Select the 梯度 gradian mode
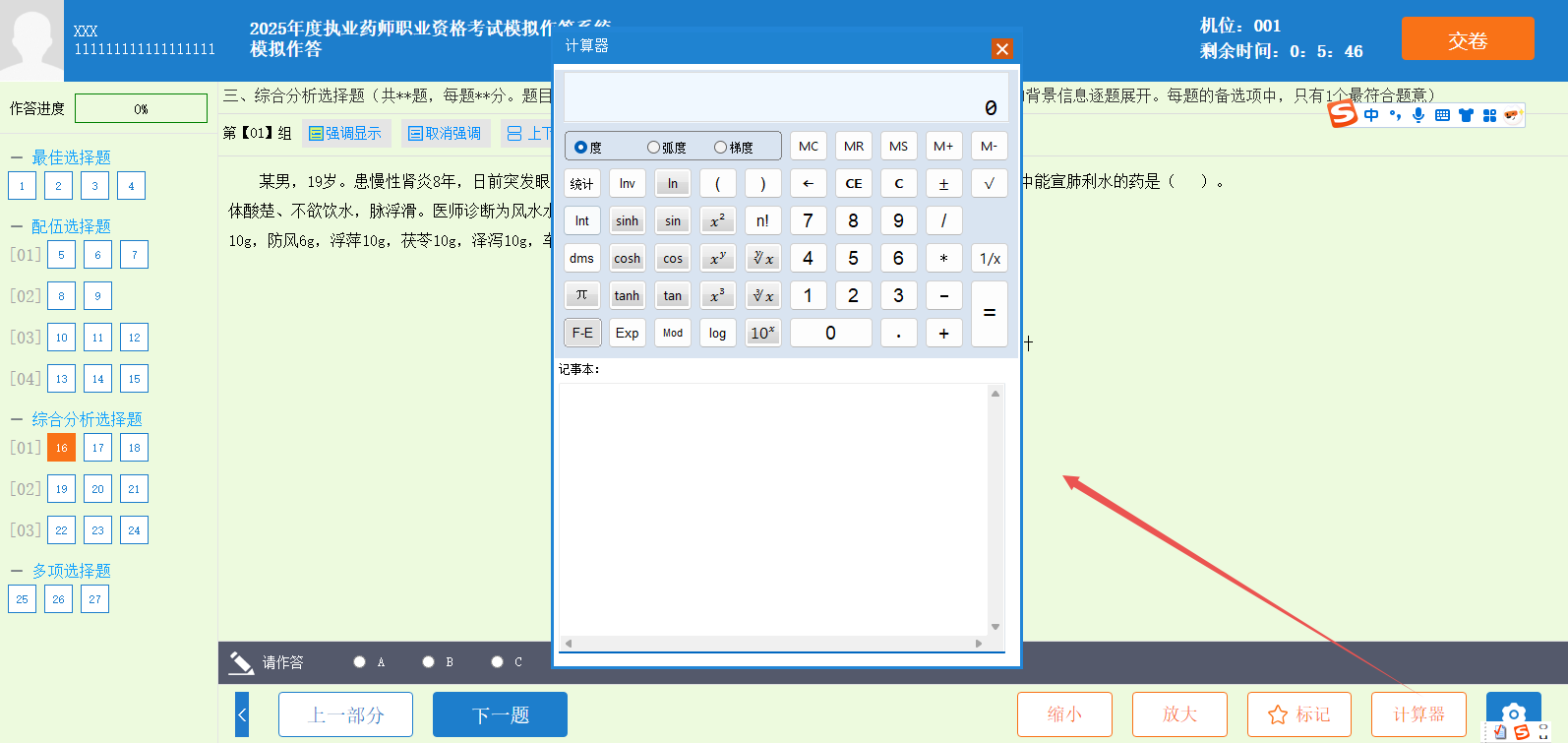 721,148
